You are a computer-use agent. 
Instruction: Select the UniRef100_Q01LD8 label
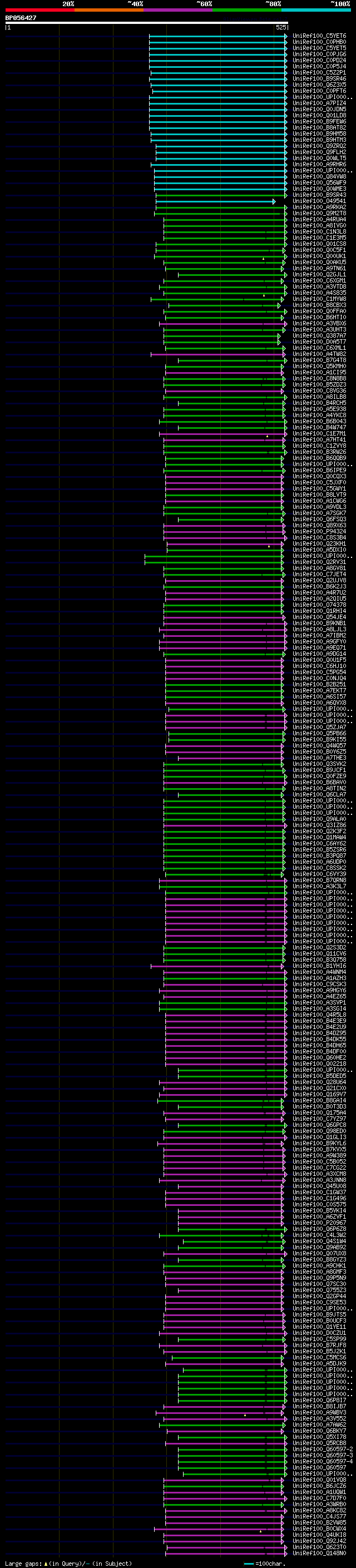(x=319, y=115)
